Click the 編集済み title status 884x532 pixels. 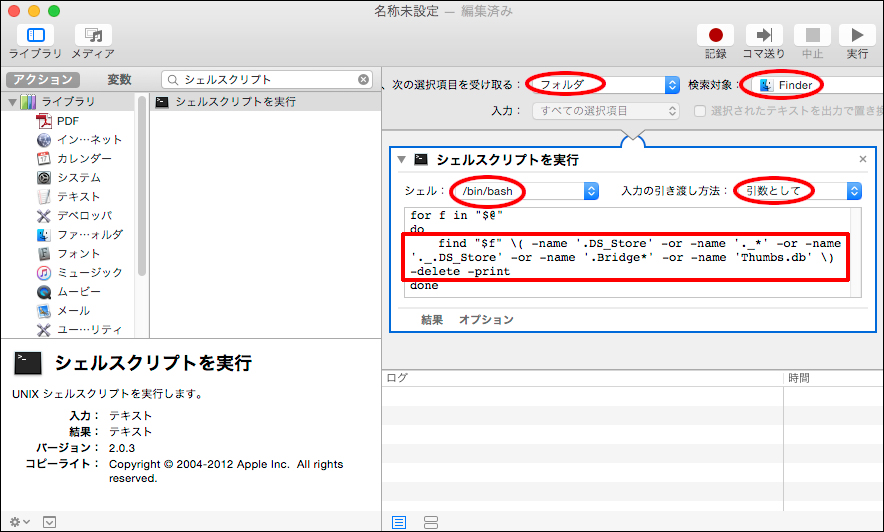(487, 11)
